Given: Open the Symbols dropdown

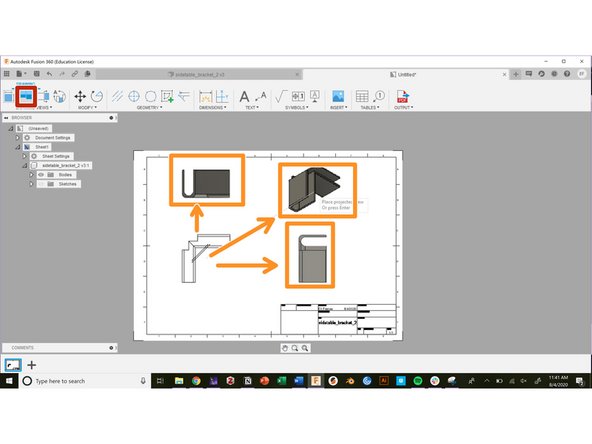Looking at the screenshot, I should [297, 108].
